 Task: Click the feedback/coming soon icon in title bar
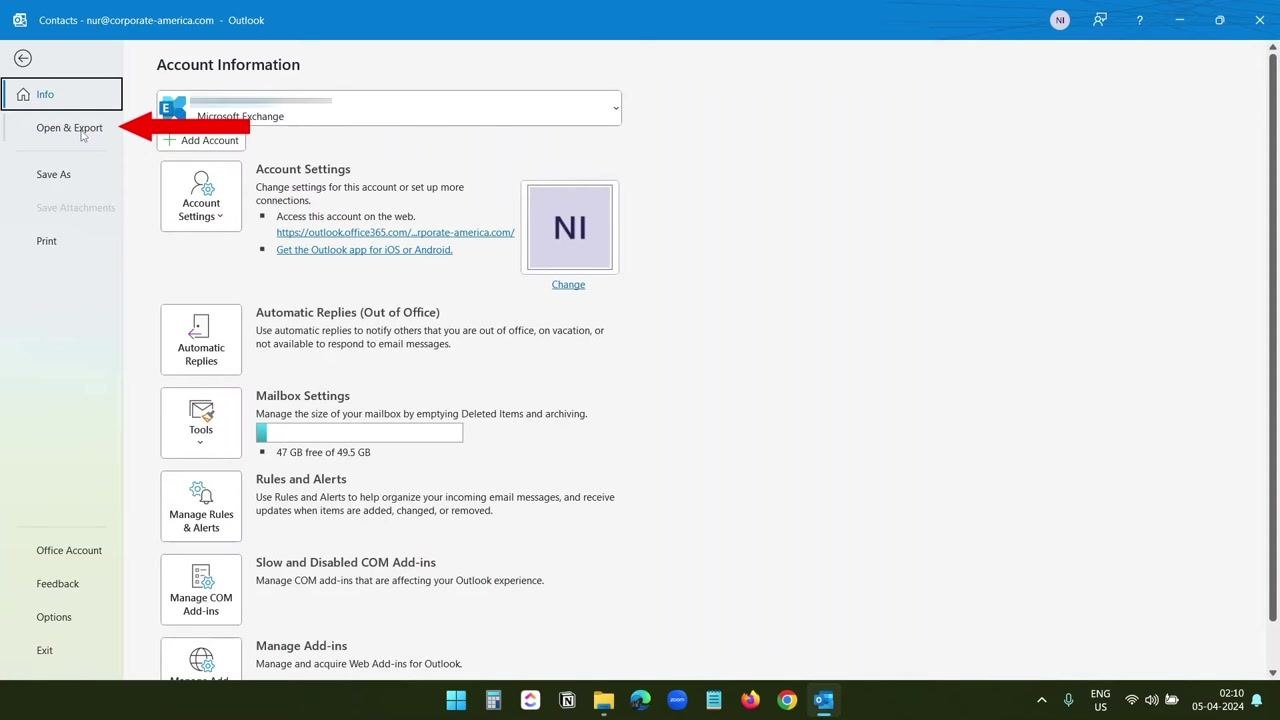(x=1100, y=20)
